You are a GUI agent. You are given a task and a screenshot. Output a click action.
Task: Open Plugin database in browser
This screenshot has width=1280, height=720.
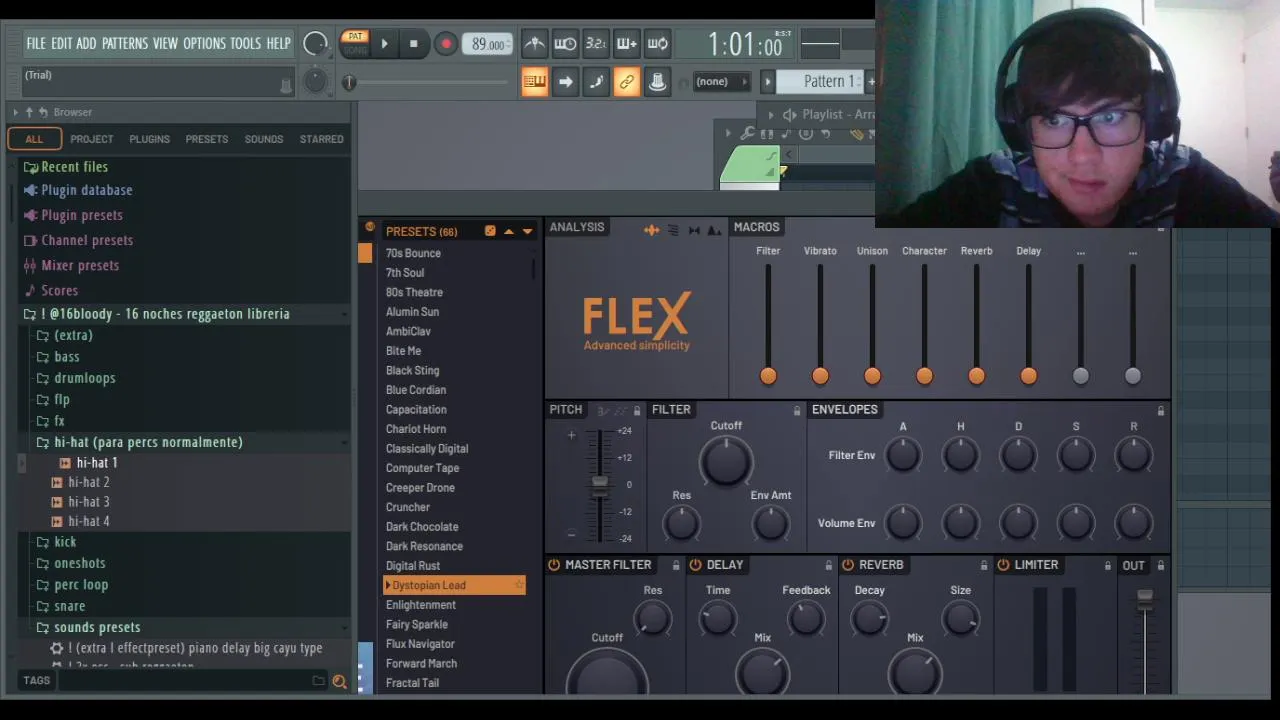click(x=87, y=190)
